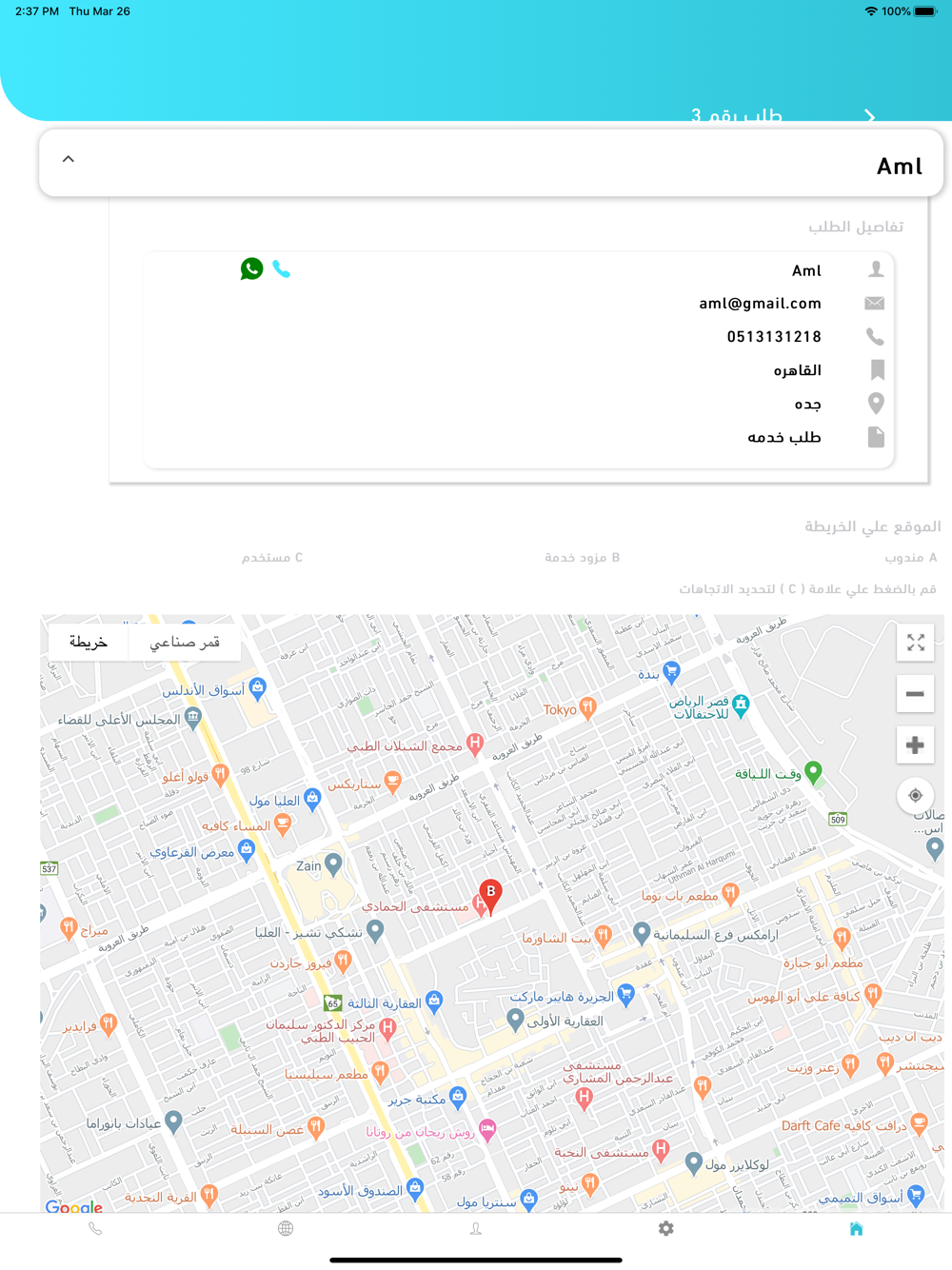Click the بيت الشاورما restaurant marker
952x1270 pixels.
click(603, 936)
